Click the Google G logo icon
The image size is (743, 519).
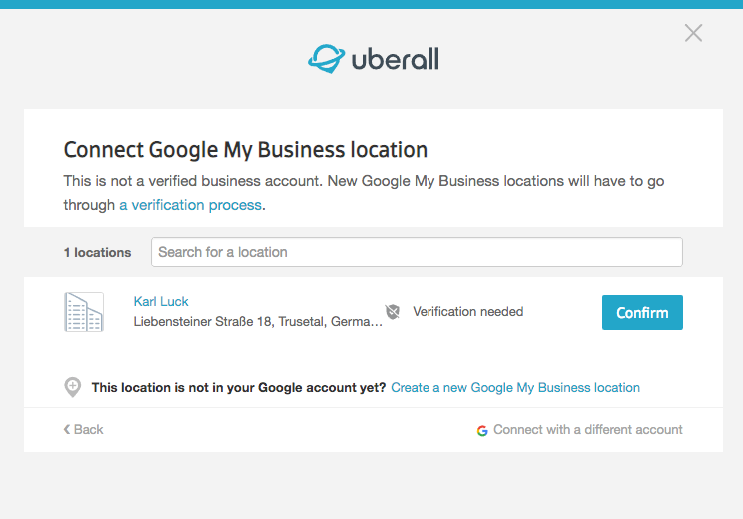tap(482, 430)
